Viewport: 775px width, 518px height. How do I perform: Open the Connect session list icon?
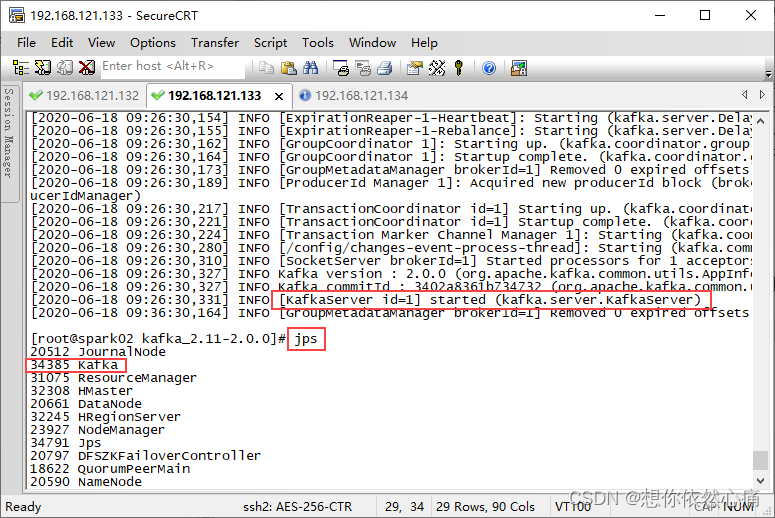[x=21, y=68]
